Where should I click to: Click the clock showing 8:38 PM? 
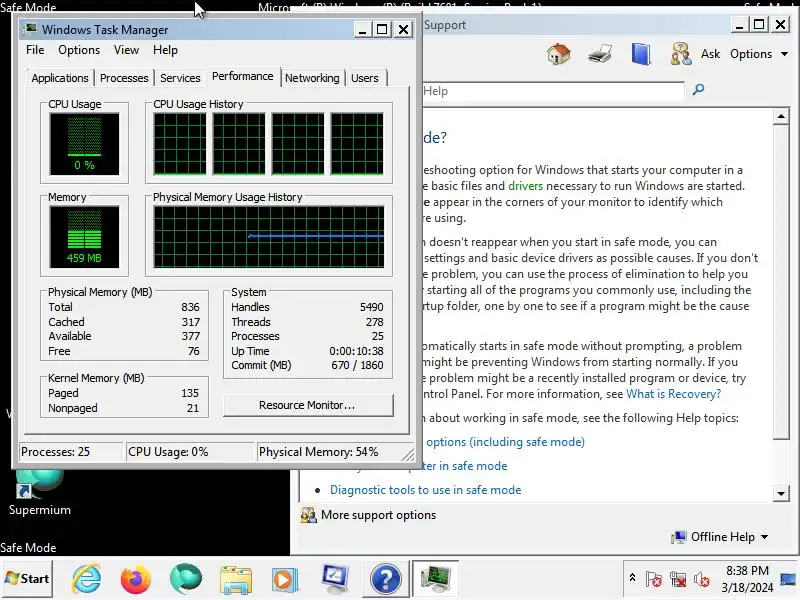pyautogui.click(x=747, y=570)
